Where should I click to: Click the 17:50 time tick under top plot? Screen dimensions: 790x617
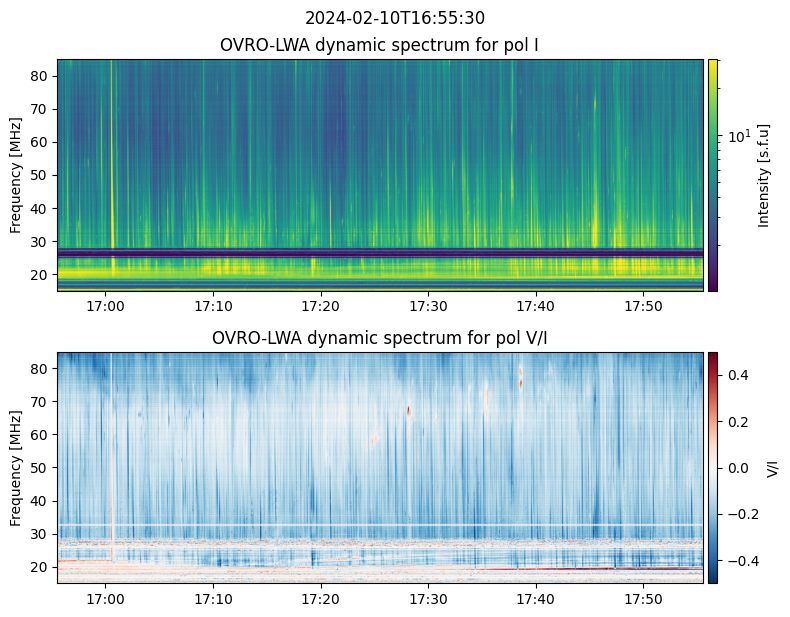click(643, 306)
